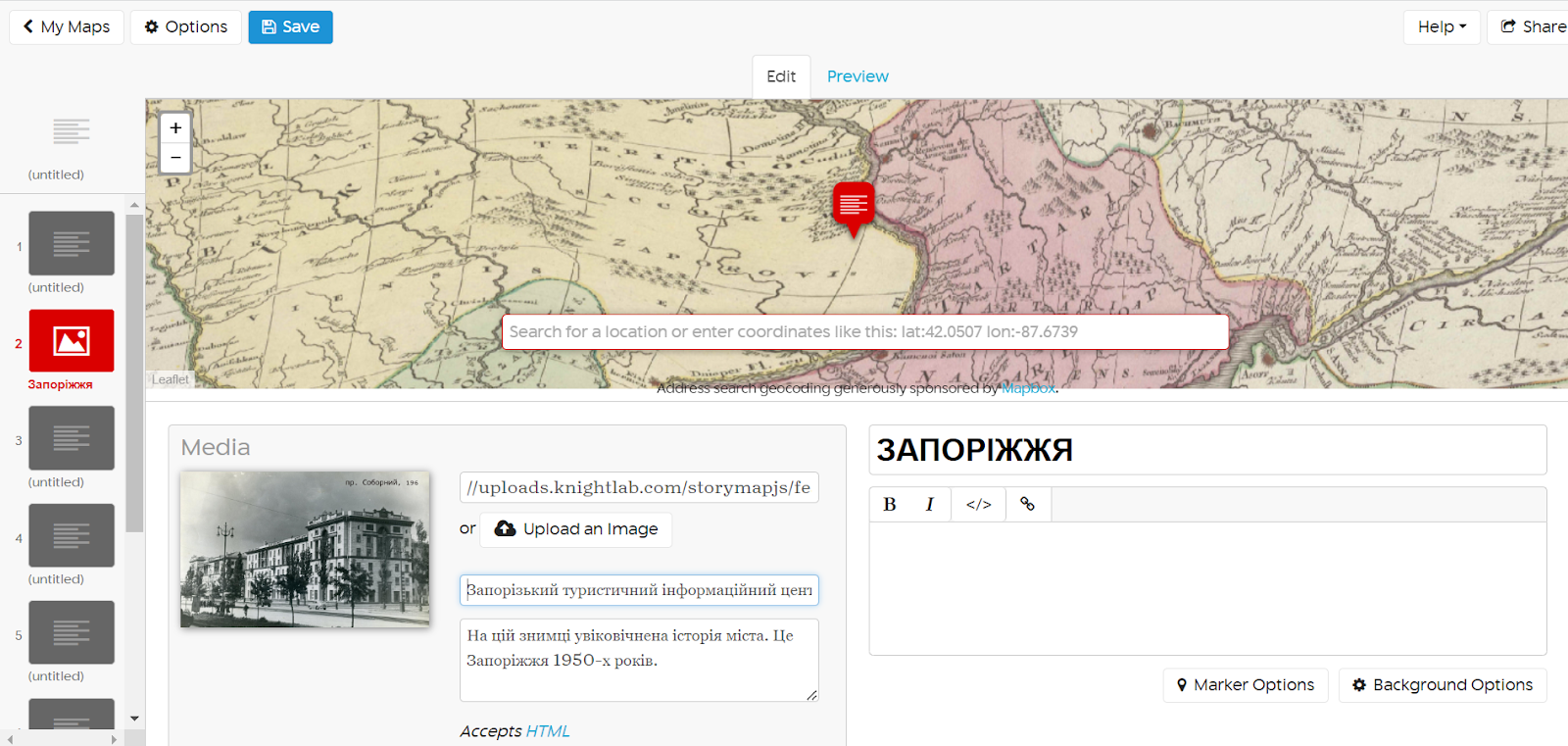Open the Mapbox sponsor link
The image size is (1568, 746).
pos(1028,388)
